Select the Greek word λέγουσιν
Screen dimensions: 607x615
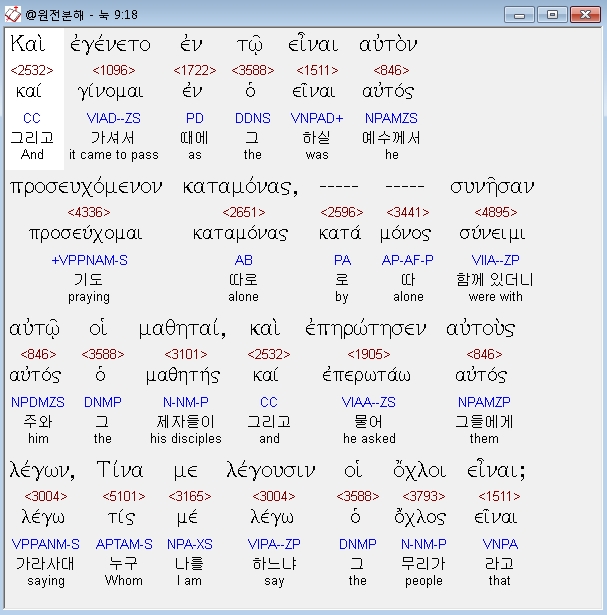tap(271, 471)
